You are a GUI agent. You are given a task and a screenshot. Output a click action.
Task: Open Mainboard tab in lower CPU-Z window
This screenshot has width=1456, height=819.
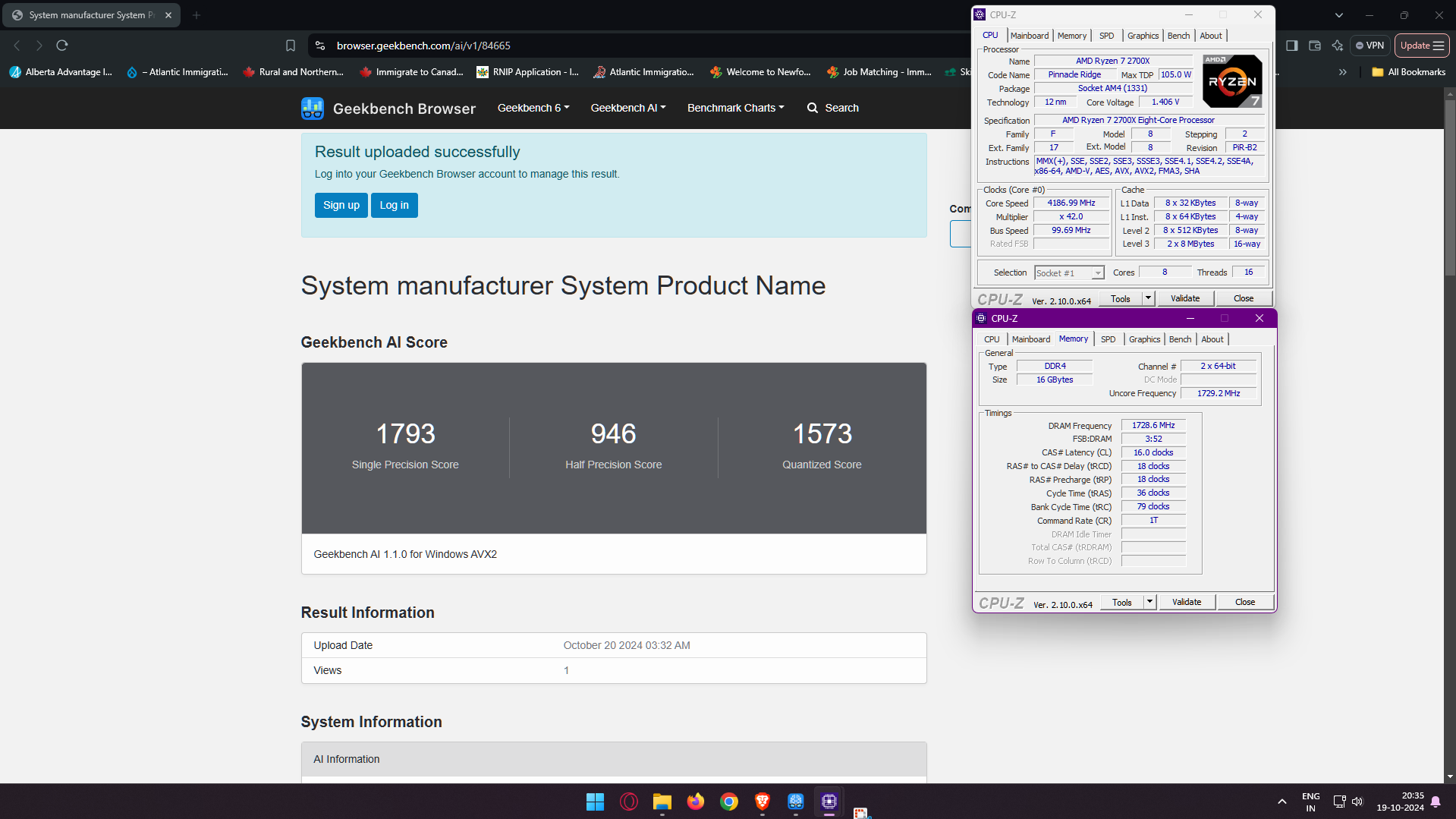click(1031, 339)
